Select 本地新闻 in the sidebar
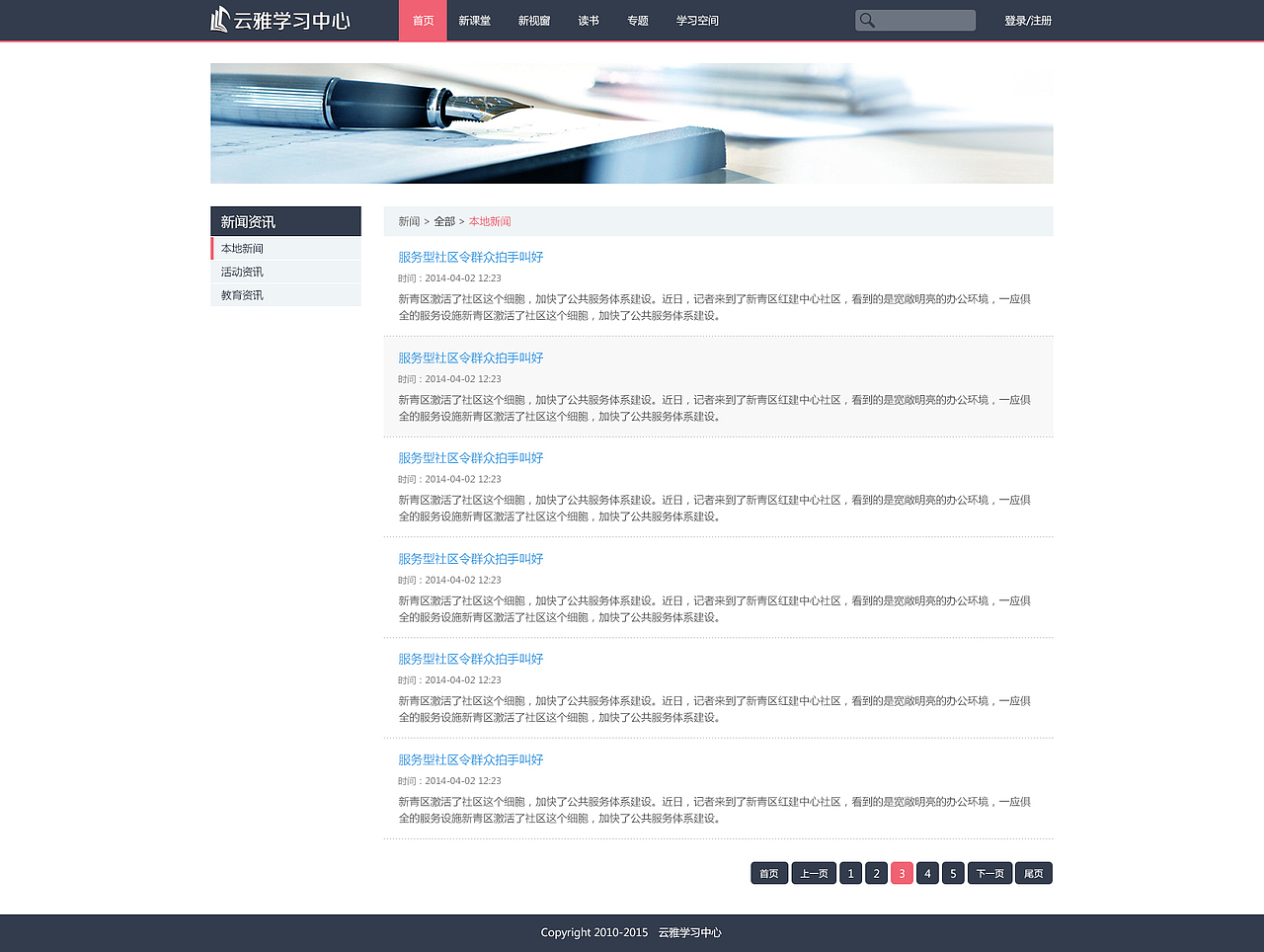 (241, 248)
